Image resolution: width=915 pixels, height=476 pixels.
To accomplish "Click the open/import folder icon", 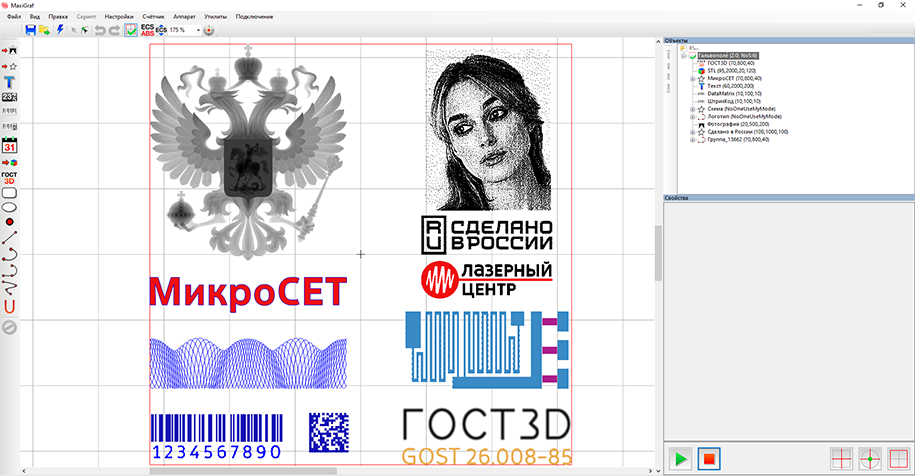I will point(44,30).
